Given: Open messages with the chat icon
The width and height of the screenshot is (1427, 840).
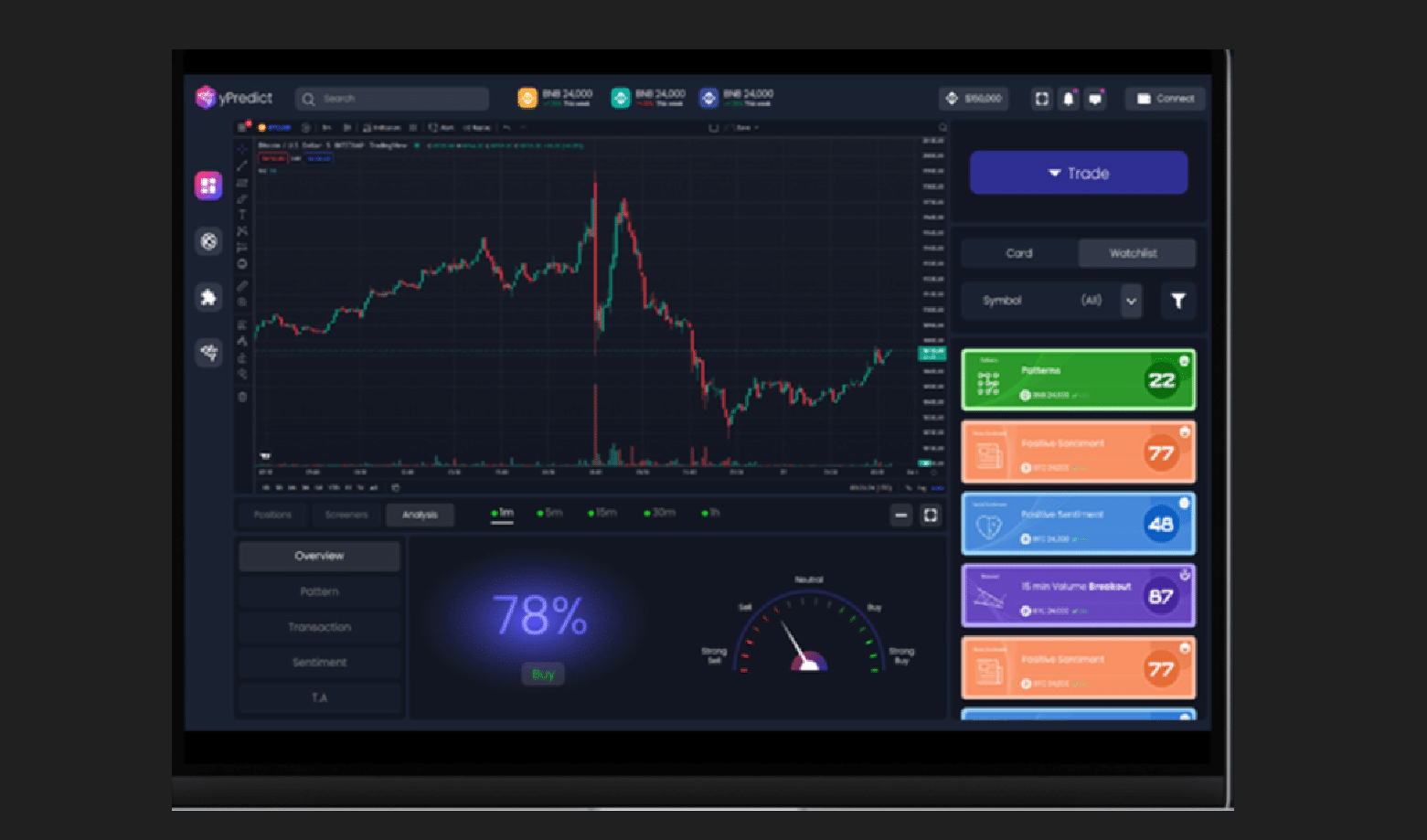Looking at the screenshot, I should pos(1095,99).
